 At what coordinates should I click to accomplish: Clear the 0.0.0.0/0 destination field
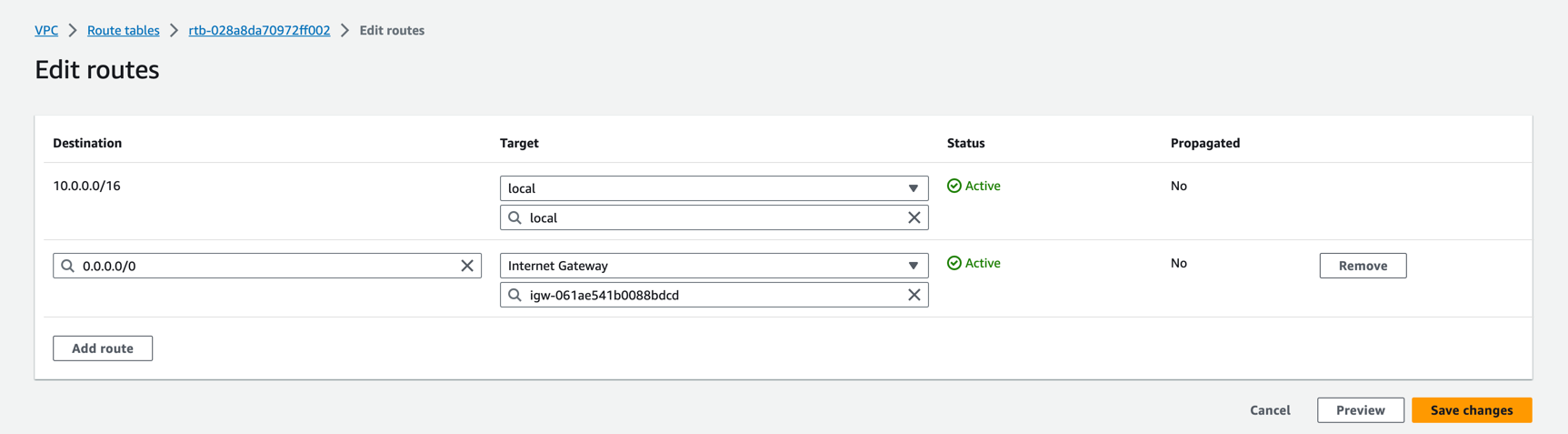tap(467, 266)
